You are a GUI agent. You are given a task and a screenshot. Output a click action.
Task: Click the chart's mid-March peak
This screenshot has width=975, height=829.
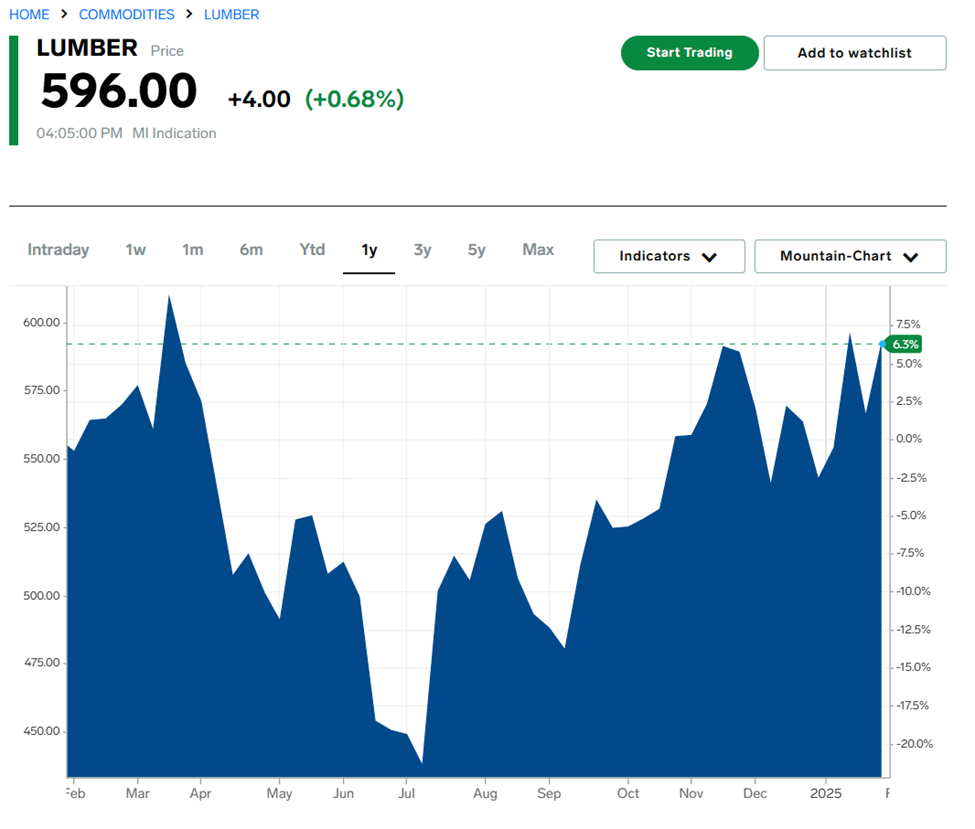(169, 297)
